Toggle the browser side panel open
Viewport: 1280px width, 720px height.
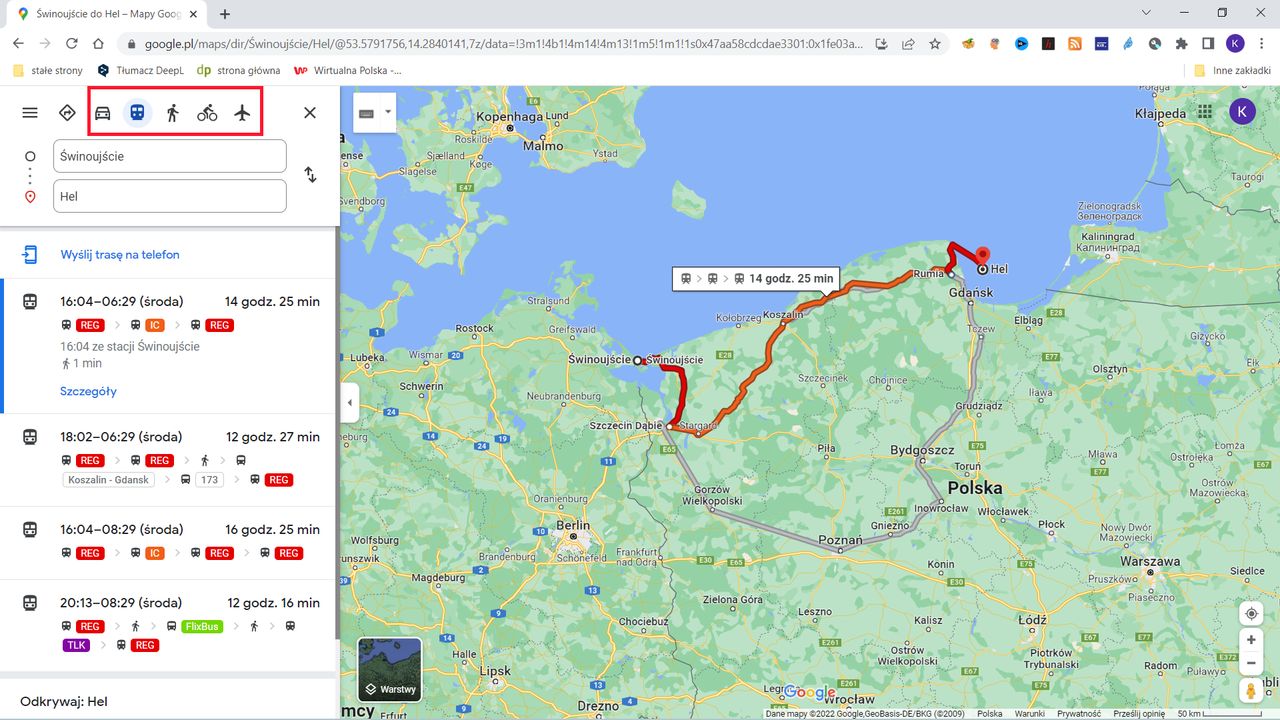[1208, 42]
